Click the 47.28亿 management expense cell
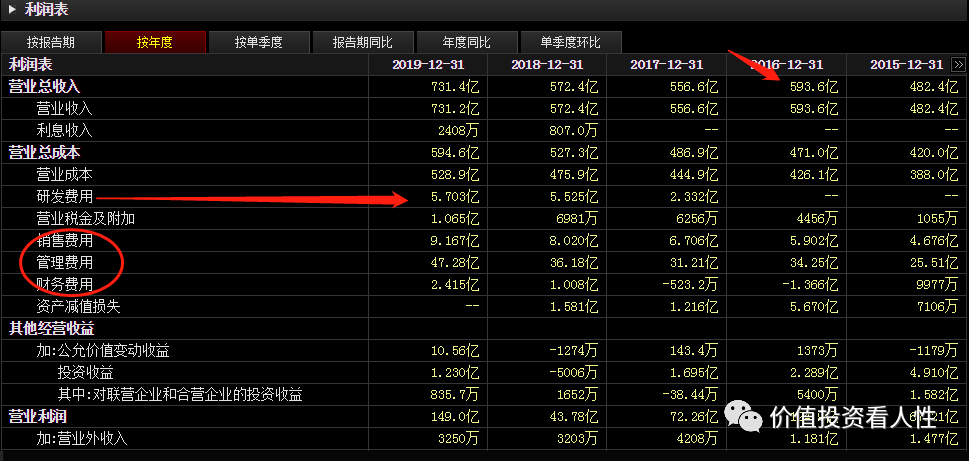The image size is (969, 461). click(x=455, y=263)
